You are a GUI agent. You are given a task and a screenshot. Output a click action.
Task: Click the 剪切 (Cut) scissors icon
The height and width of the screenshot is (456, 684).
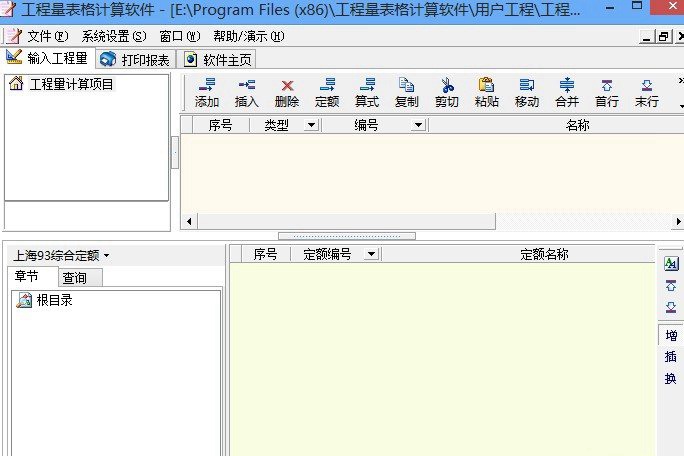coord(447,93)
